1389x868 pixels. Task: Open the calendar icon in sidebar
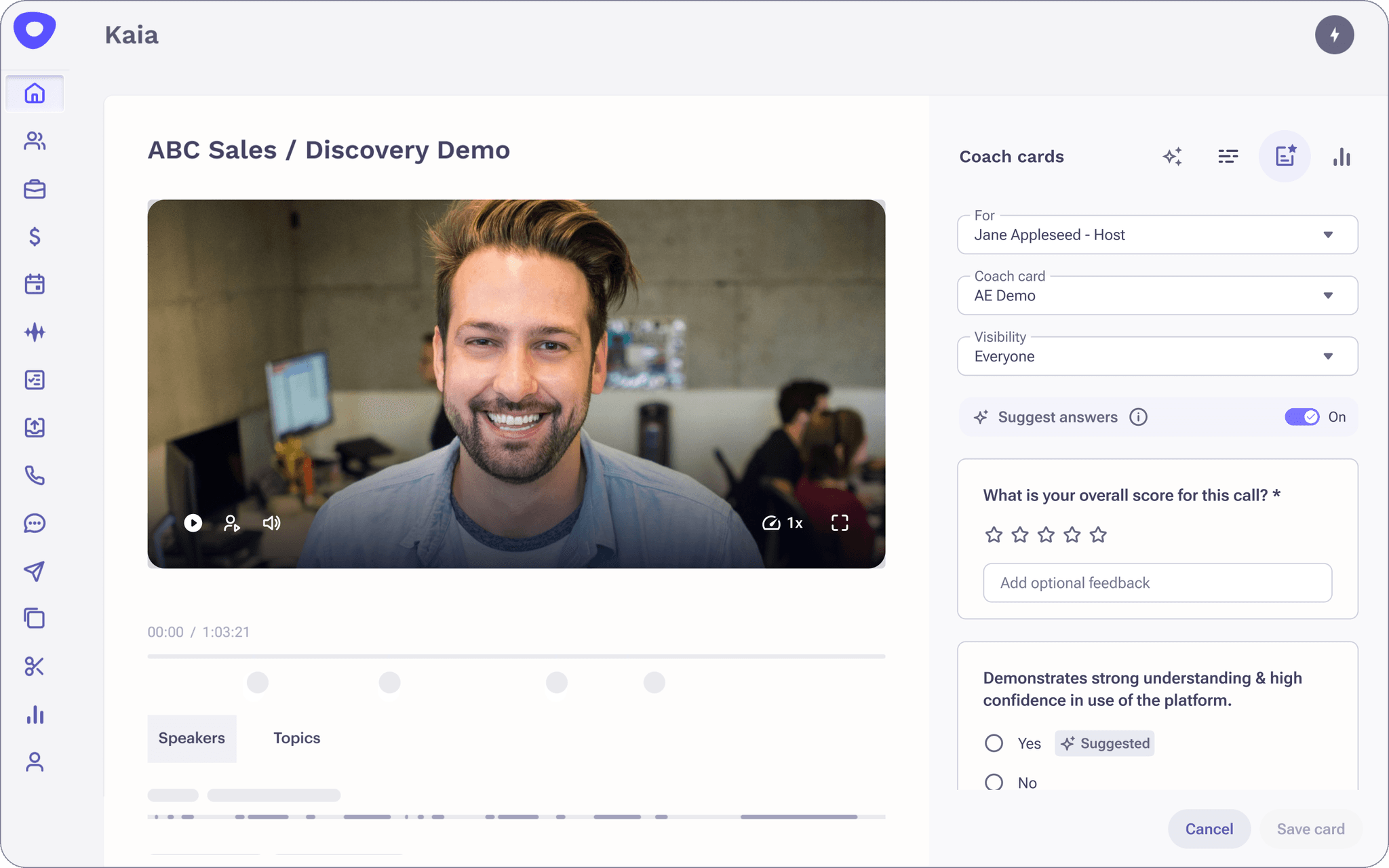tap(35, 284)
